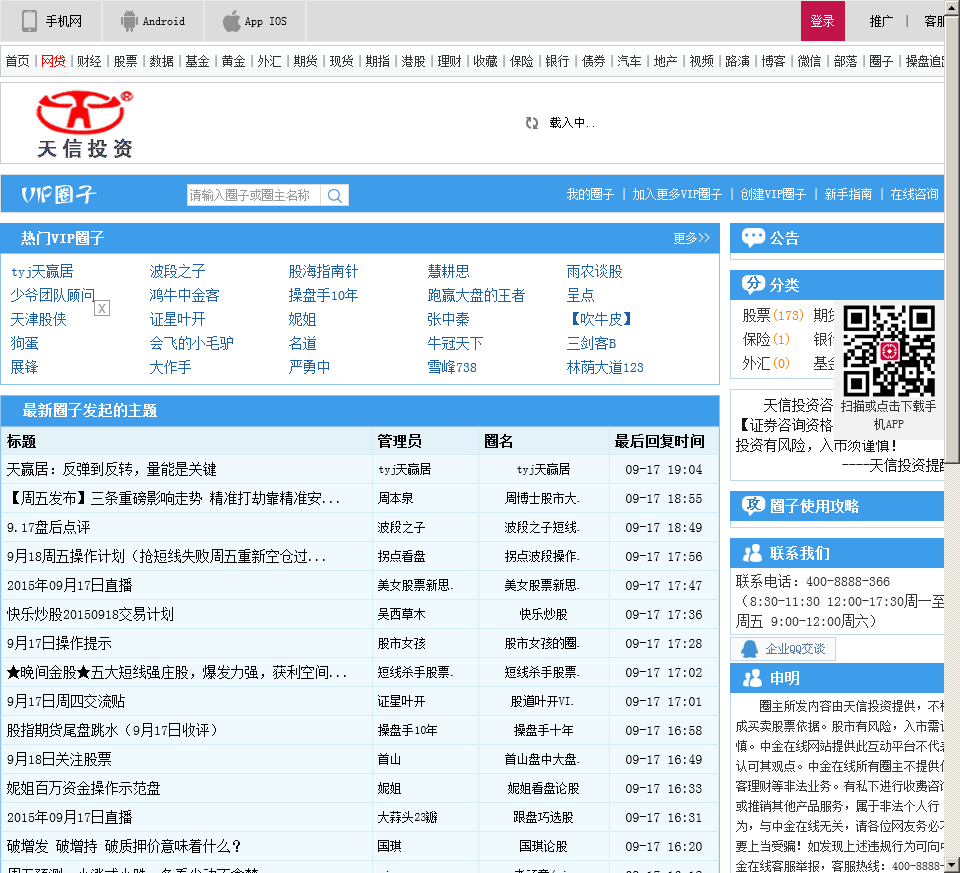Image resolution: width=960 pixels, height=873 pixels.
Task: Select the 股票 (173) category
Action: pyautogui.click(x=772, y=315)
